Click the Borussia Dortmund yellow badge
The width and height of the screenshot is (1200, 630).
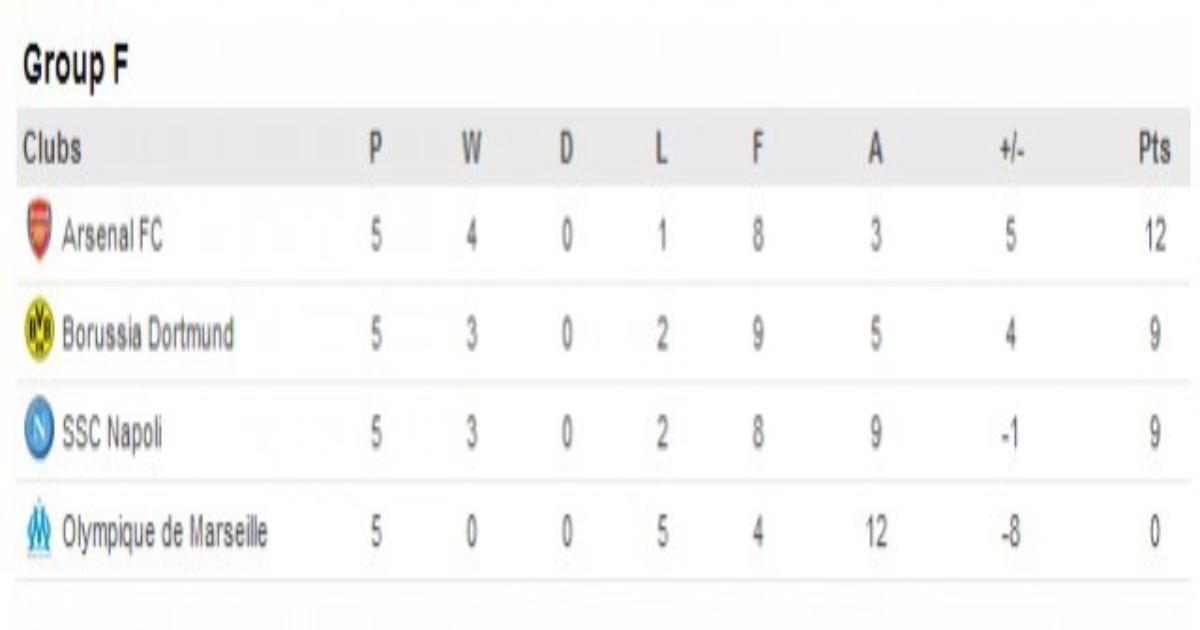pos(39,329)
